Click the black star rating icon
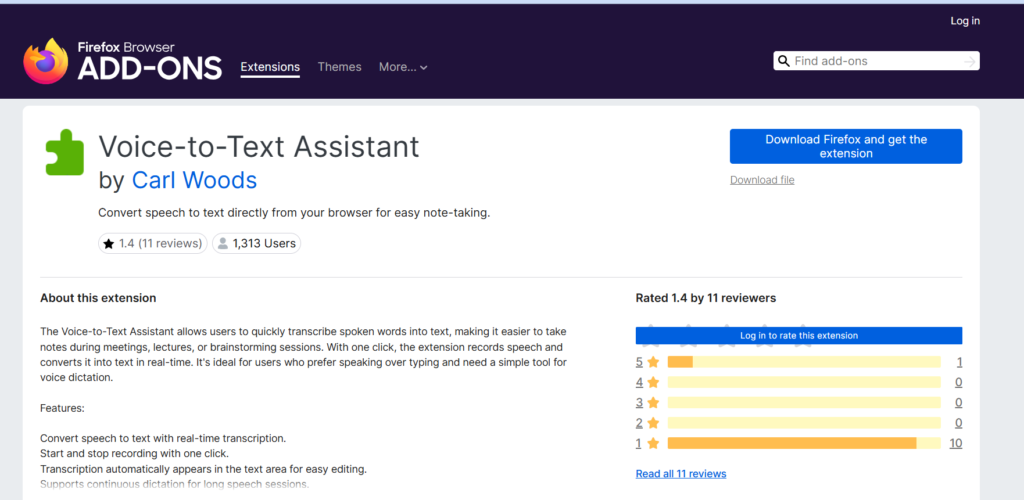1024x500 pixels. click(x=108, y=244)
